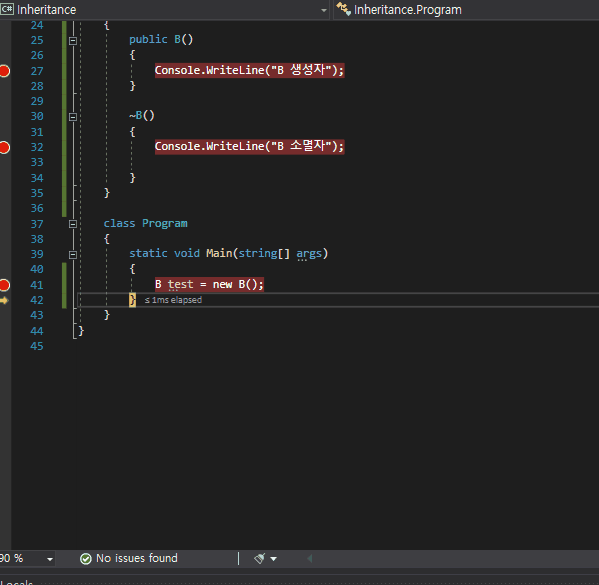The height and width of the screenshot is (585, 599).
Task: Collapse the ~B() destructor block
Action: 73,117
